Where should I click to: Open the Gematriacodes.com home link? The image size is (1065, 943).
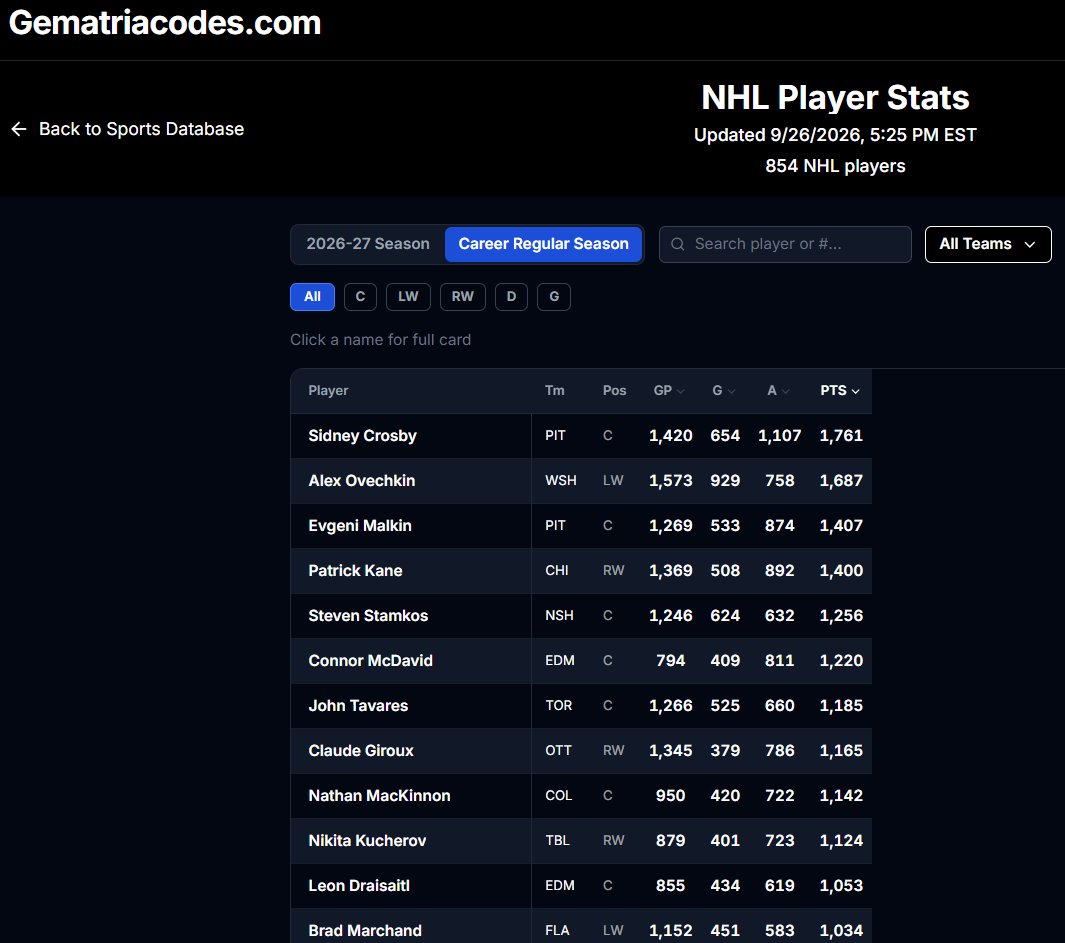click(x=165, y=22)
